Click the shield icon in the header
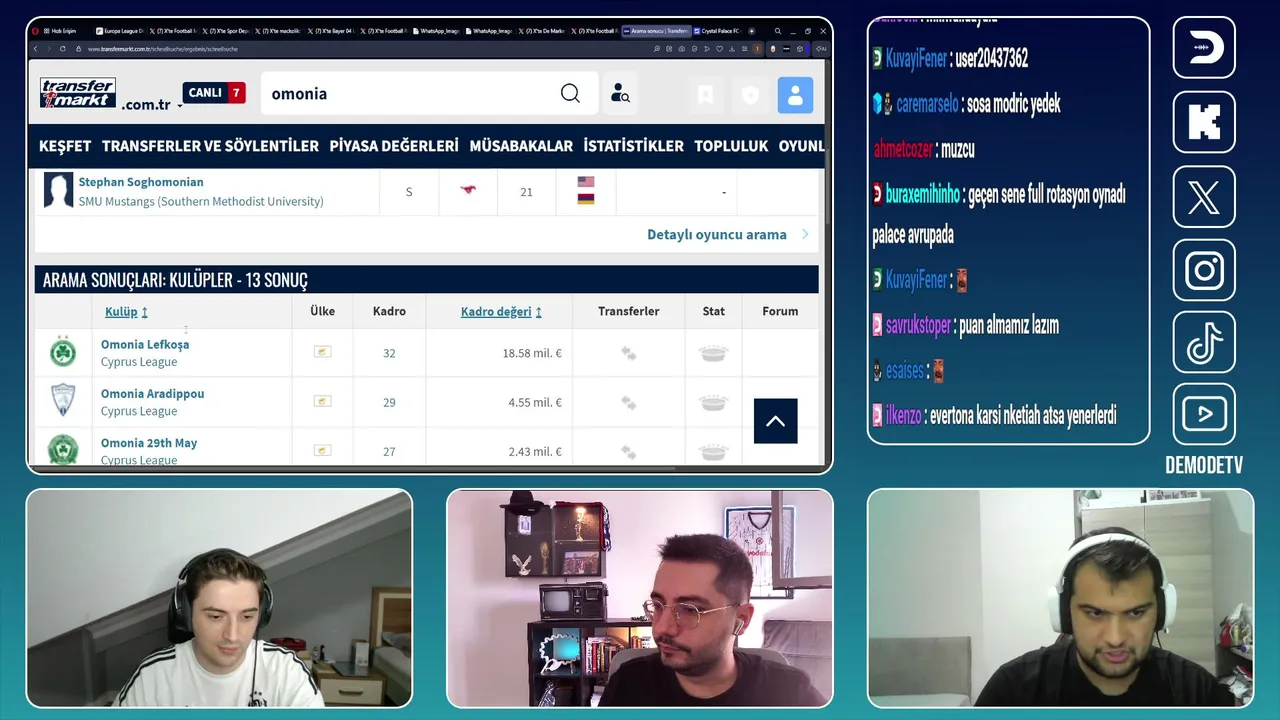The image size is (1280, 720). point(750,95)
